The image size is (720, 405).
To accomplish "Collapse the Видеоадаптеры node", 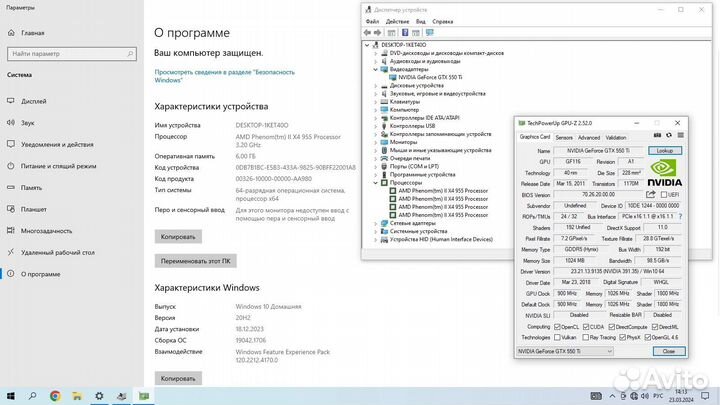I will 376,69.
